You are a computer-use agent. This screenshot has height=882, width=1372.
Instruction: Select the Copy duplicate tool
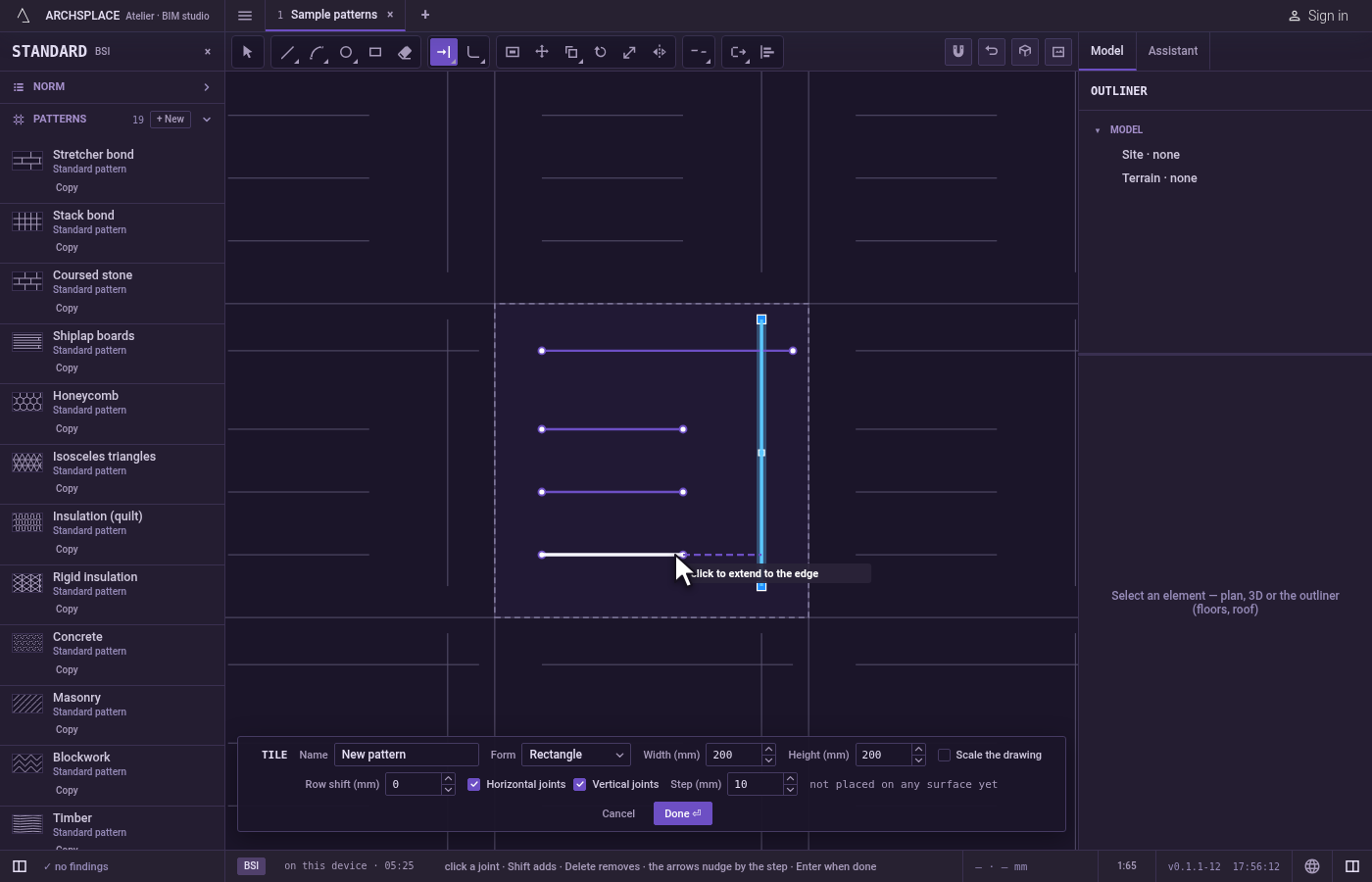click(x=571, y=52)
